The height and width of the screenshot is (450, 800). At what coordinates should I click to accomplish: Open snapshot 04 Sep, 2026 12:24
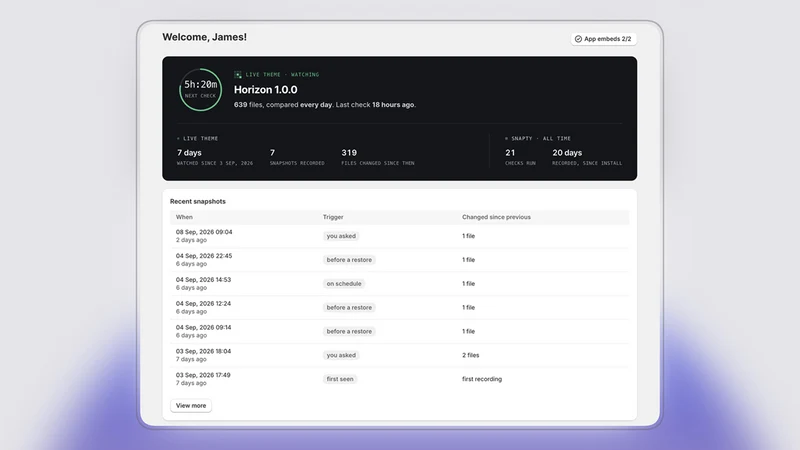coord(399,308)
